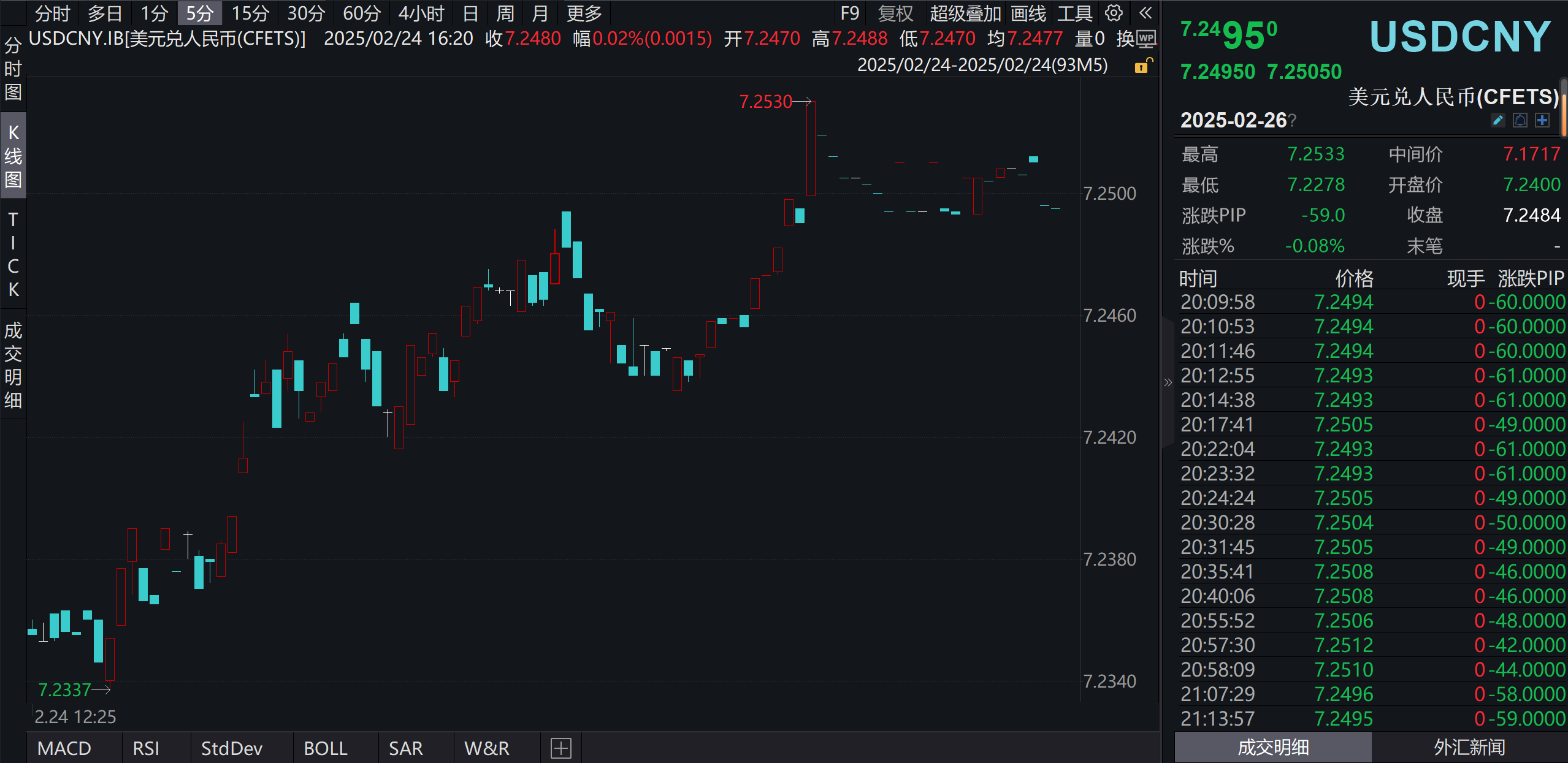
Task: Set price alert with bell icon
Action: (1520, 120)
